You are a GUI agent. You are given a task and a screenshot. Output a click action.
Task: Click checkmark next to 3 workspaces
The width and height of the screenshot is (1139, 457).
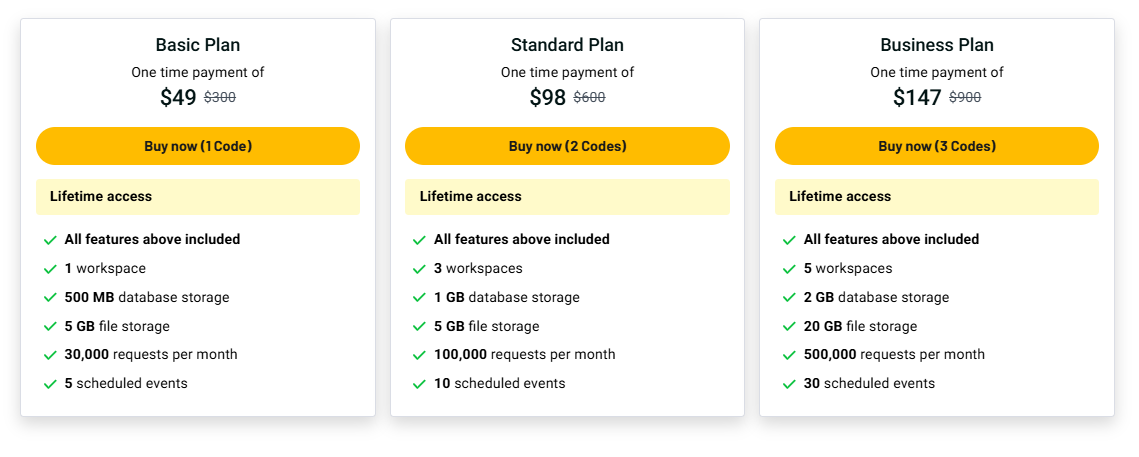click(420, 269)
